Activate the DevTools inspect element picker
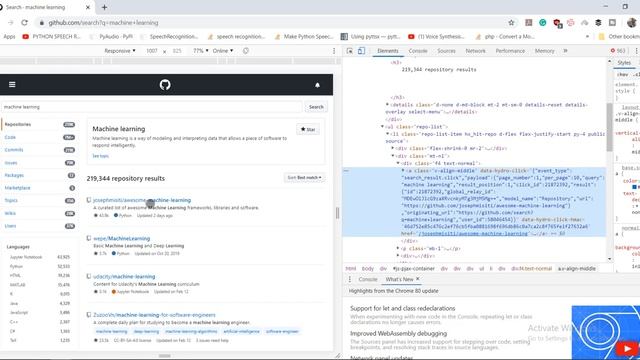 tap(349, 51)
